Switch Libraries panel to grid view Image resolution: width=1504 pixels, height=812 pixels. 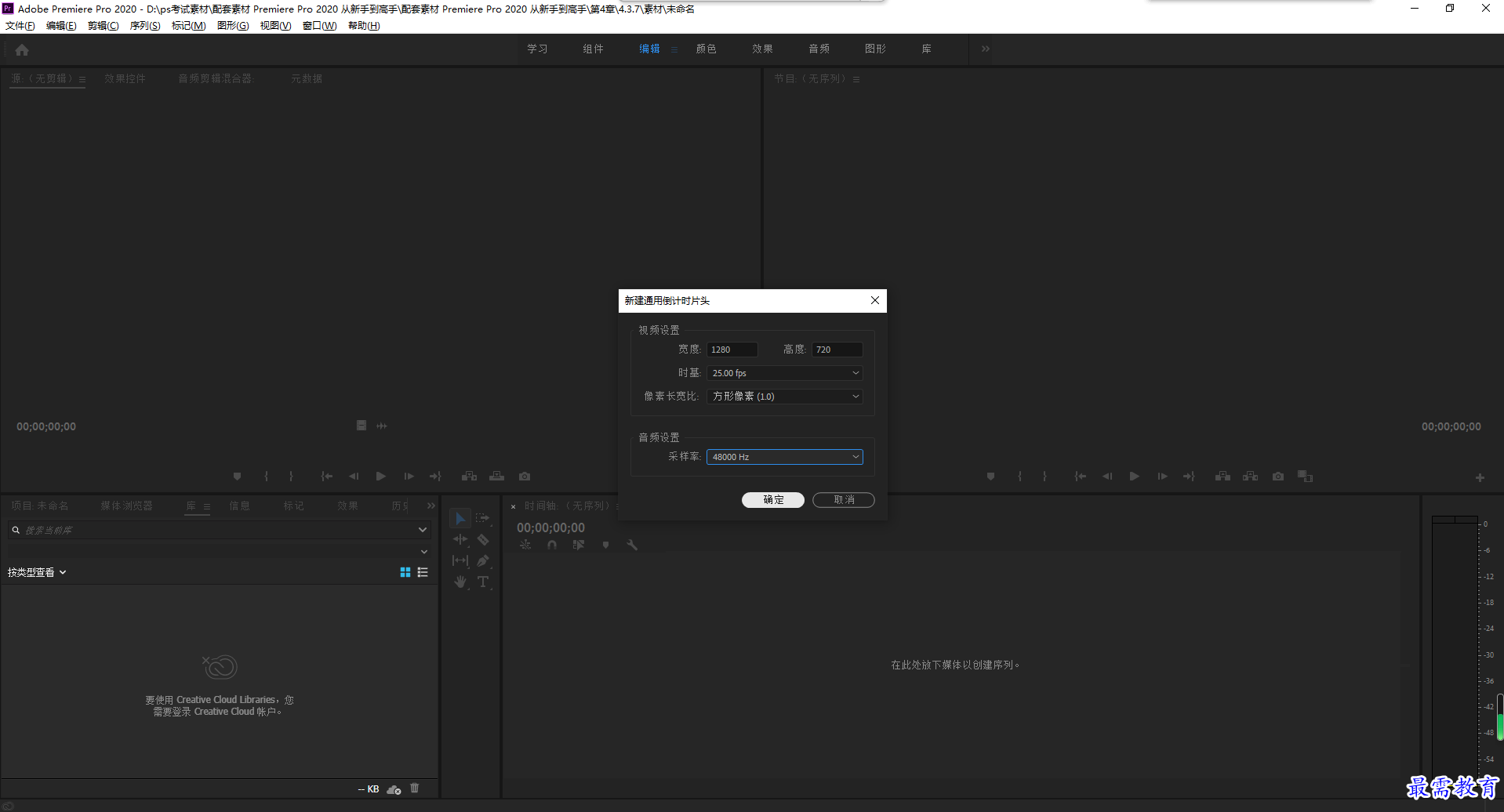tap(405, 572)
